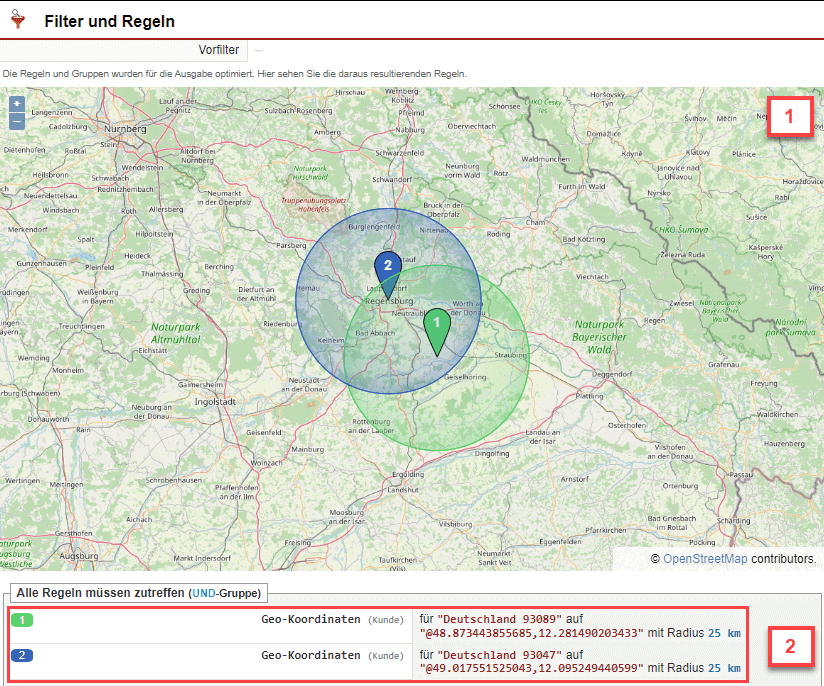Zoom out of the map
The image size is (824, 686).
coord(16,121)
